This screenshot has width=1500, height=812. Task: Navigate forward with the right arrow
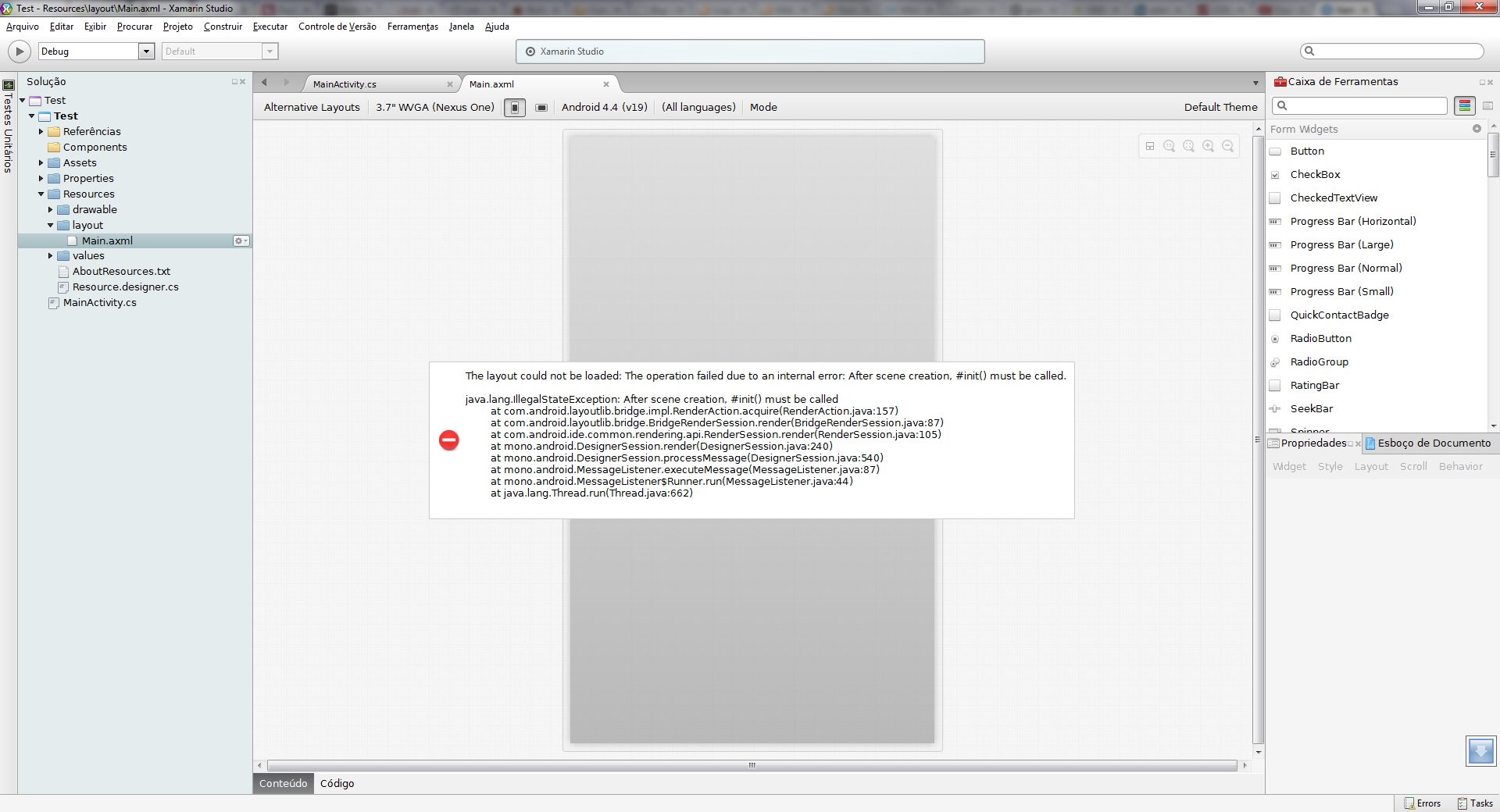tap(286, 83)
